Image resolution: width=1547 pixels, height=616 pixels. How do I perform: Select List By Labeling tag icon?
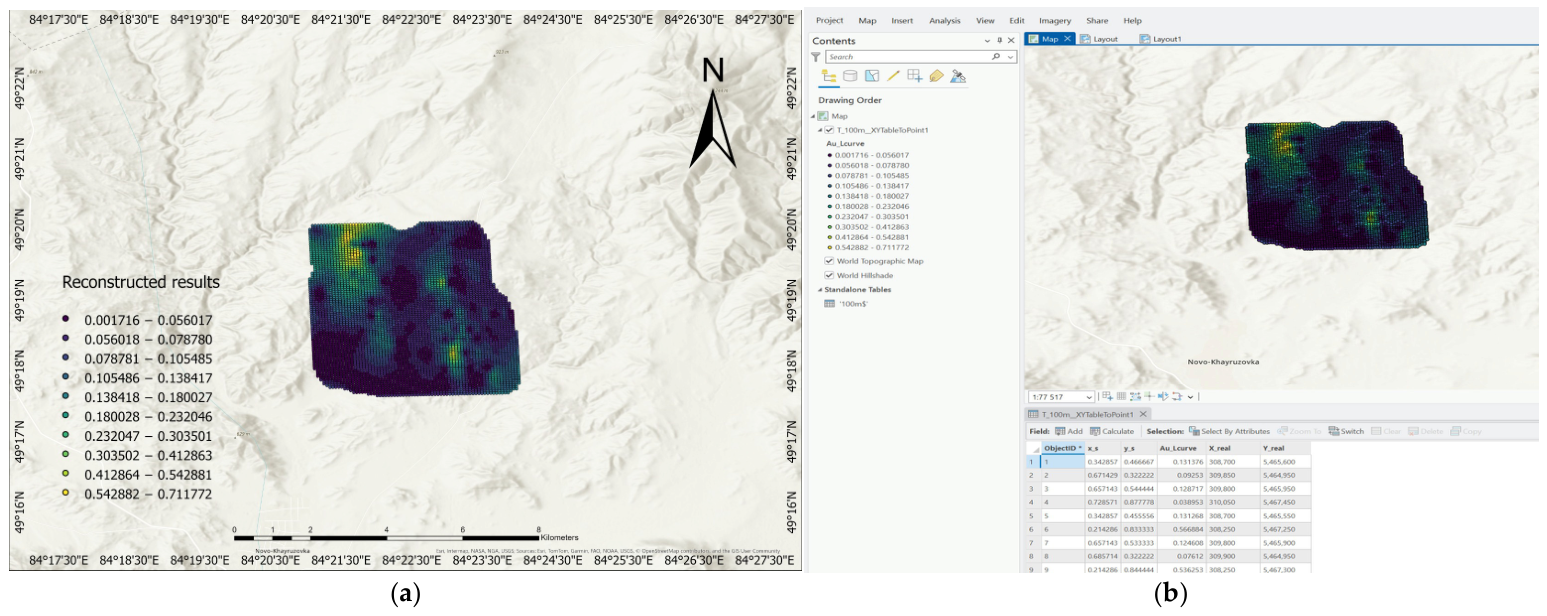point(936,76)
